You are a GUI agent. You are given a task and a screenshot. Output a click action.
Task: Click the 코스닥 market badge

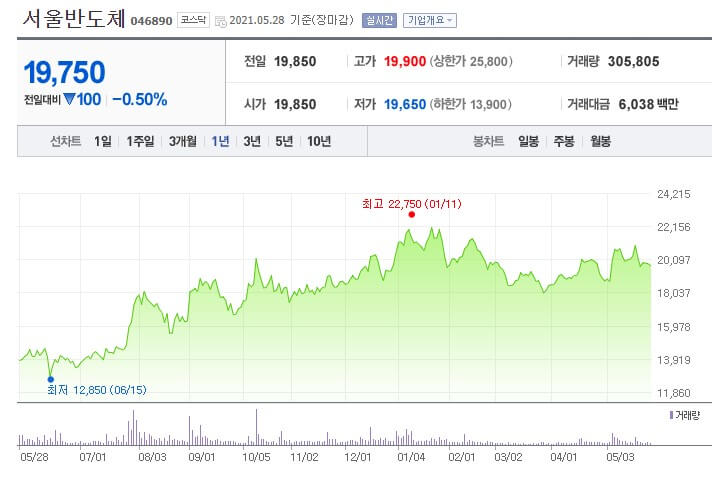click(193, 20)
